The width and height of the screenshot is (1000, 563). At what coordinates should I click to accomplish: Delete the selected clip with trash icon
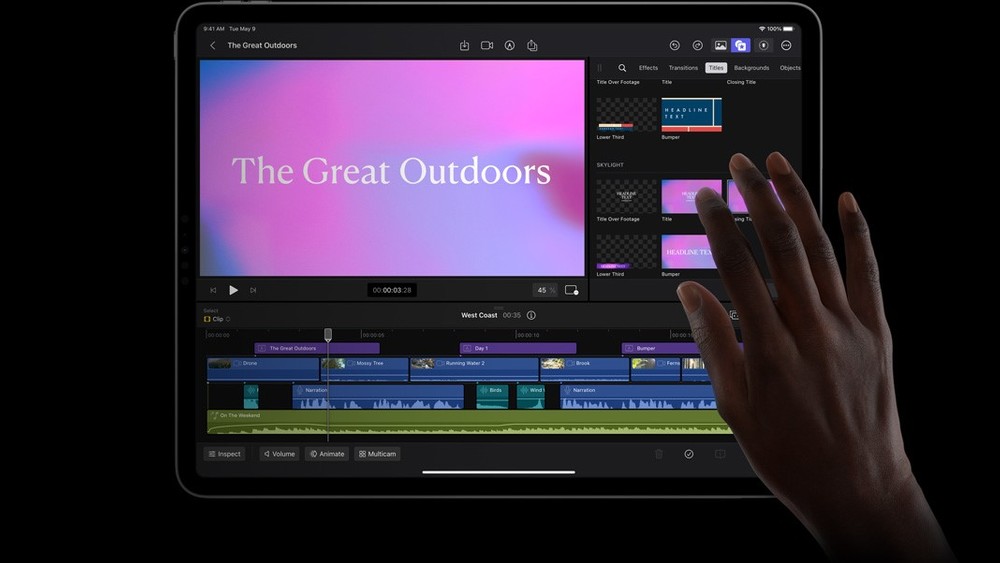(x=659, y=454)
